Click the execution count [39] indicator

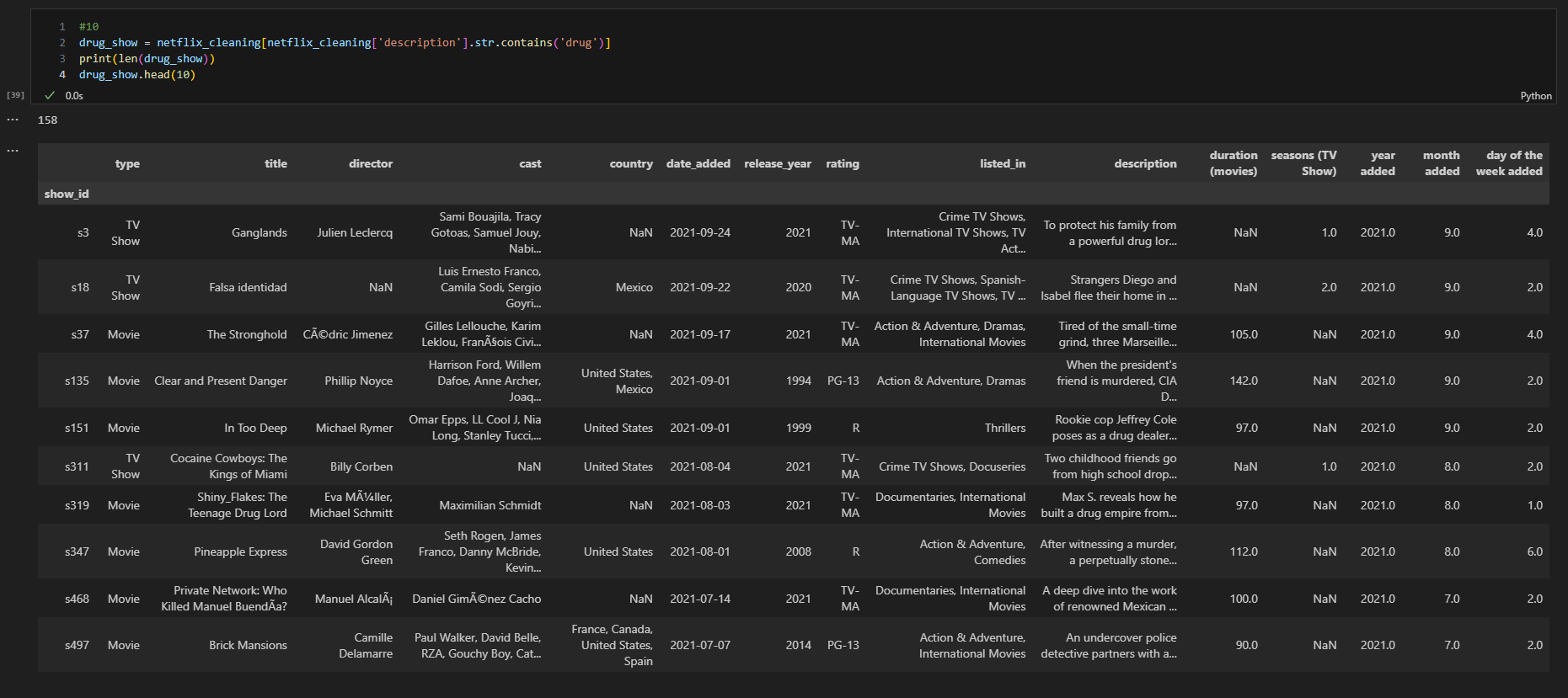[x=15, y=95]
